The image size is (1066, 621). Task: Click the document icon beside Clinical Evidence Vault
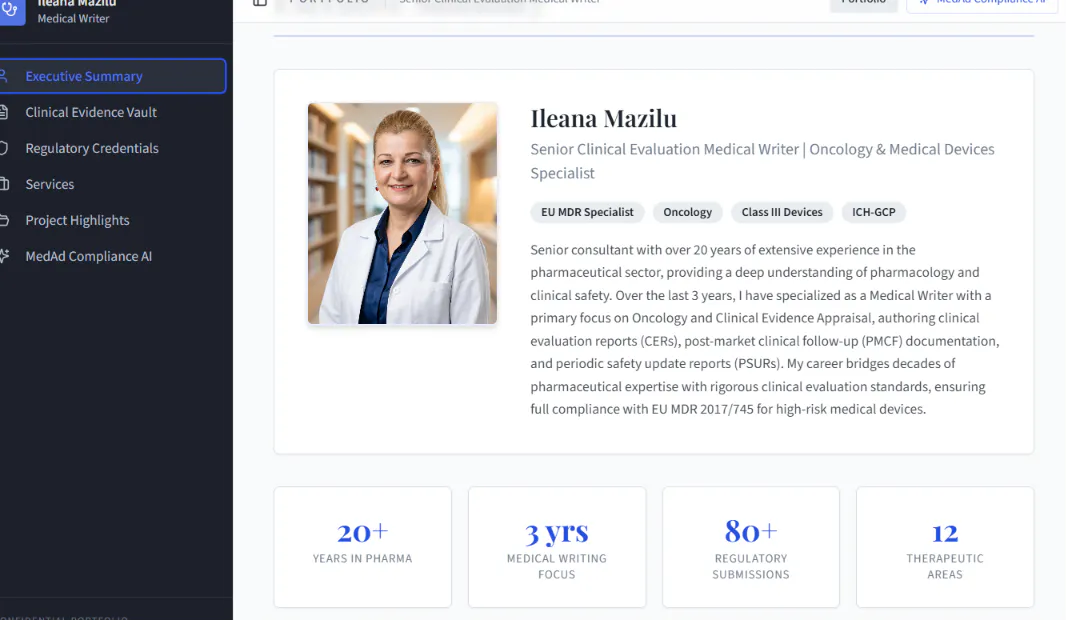[4, 112]
